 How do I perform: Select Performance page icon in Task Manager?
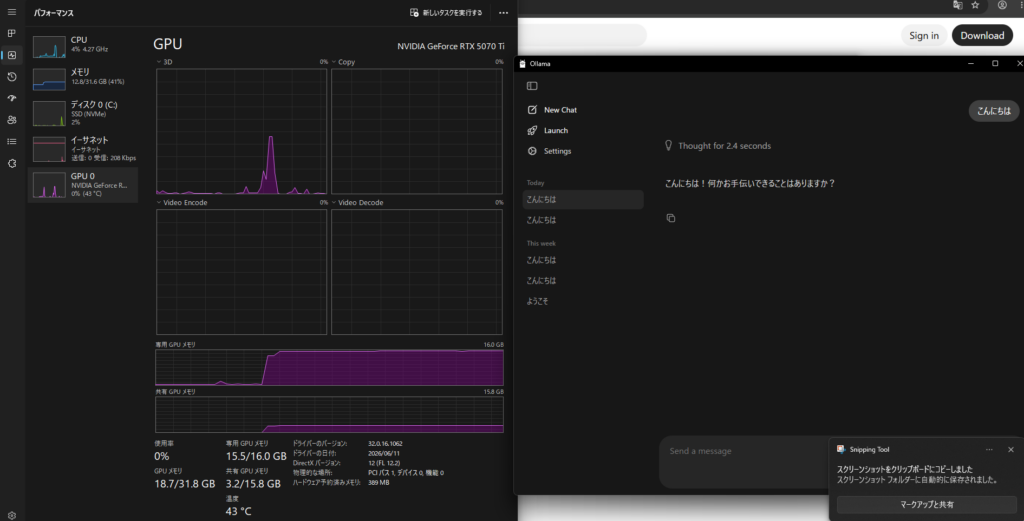(11, 55)
